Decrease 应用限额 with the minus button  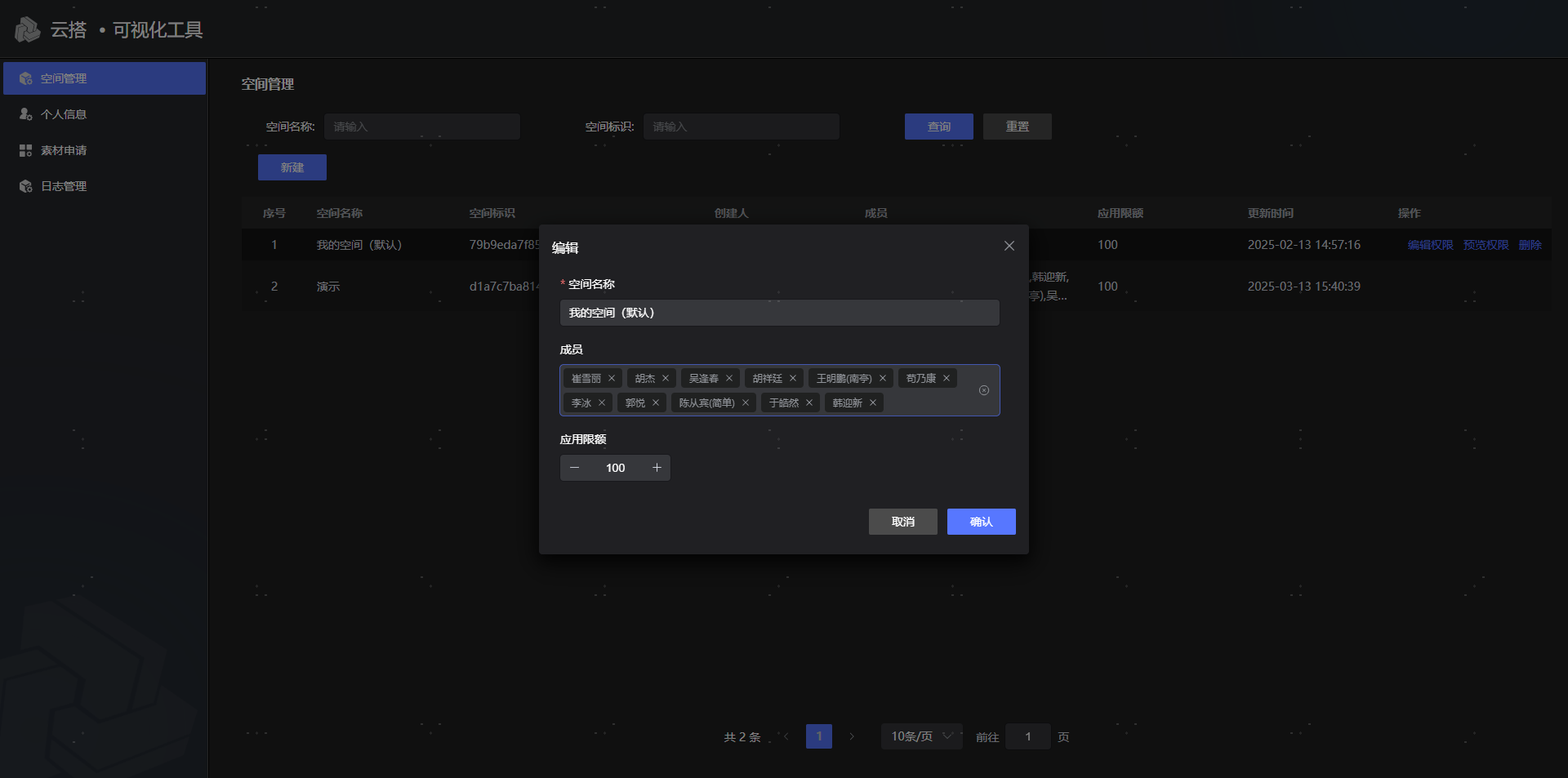(x=574, y=469)
